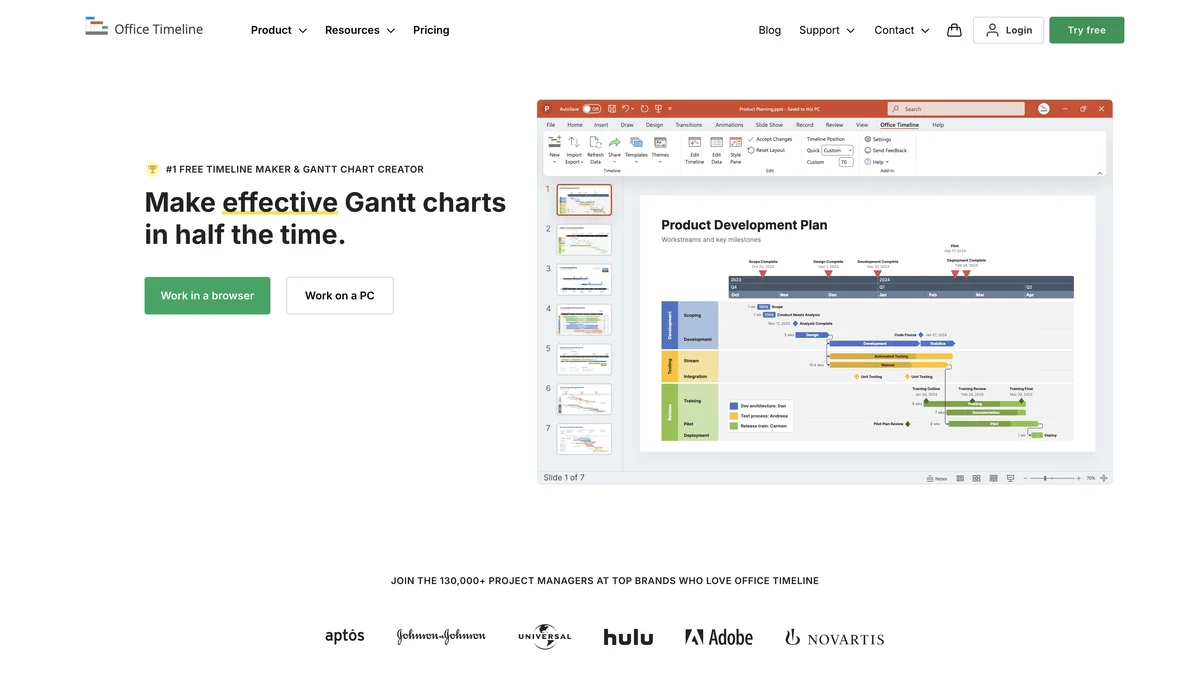Image resolution: width=1200 pixels, height=675 pixels.
Task: Open the Pricing link
Action: (x=431, y=30)
